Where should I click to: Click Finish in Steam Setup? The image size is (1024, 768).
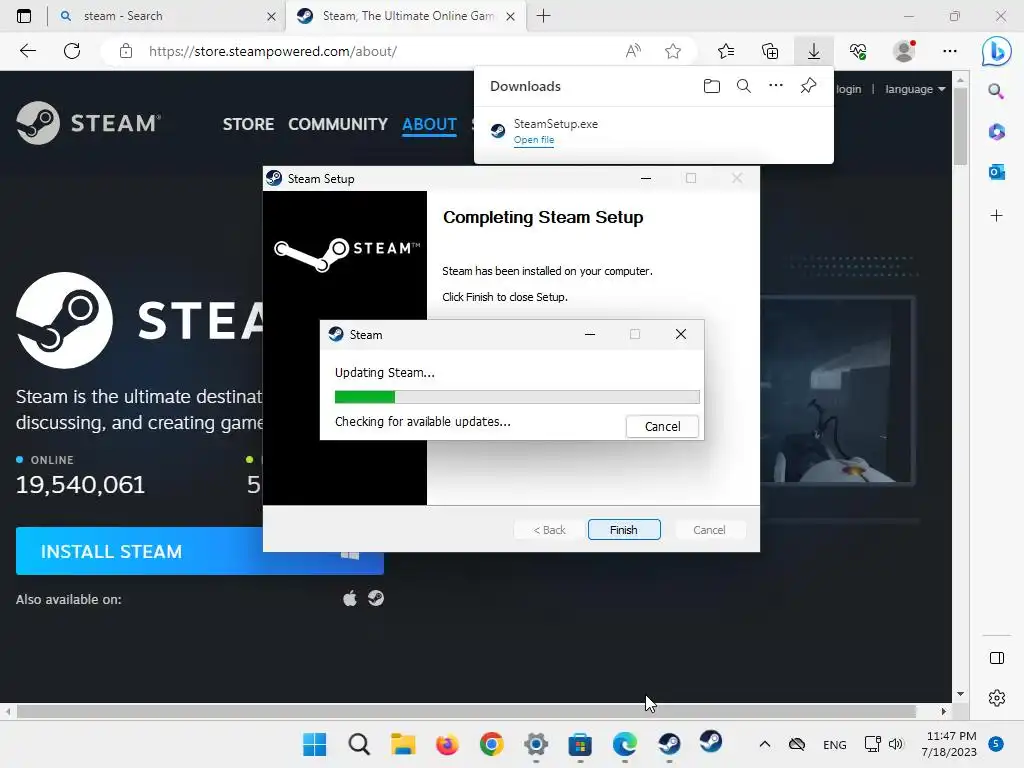point(624,530)
